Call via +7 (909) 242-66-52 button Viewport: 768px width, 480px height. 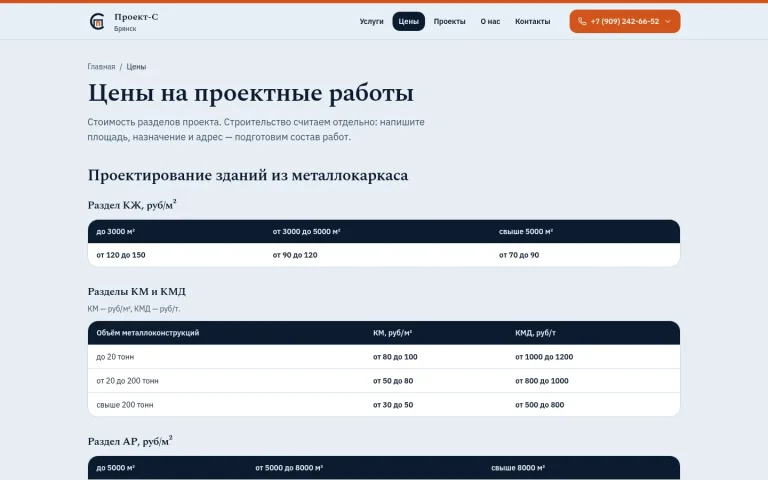[624, 22]
